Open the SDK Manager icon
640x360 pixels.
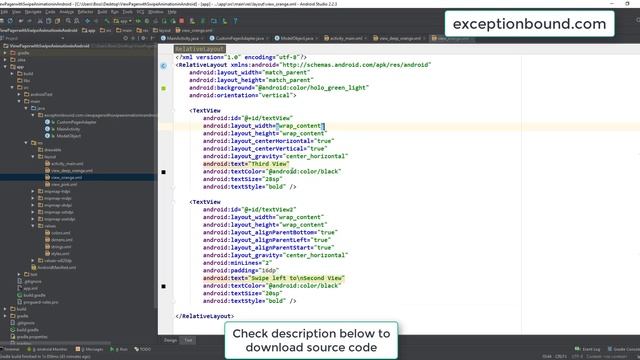[x=225, y=21]
